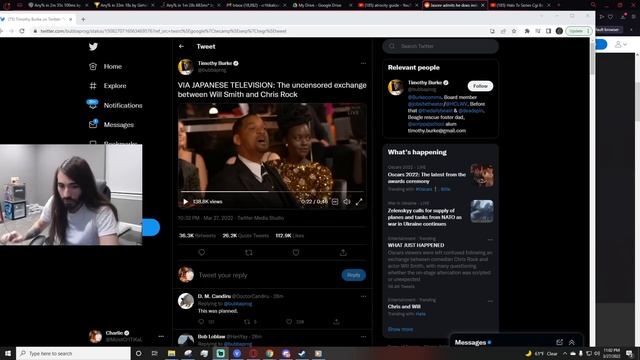
Task: Open Windows notification center icon
Action: 630,353
